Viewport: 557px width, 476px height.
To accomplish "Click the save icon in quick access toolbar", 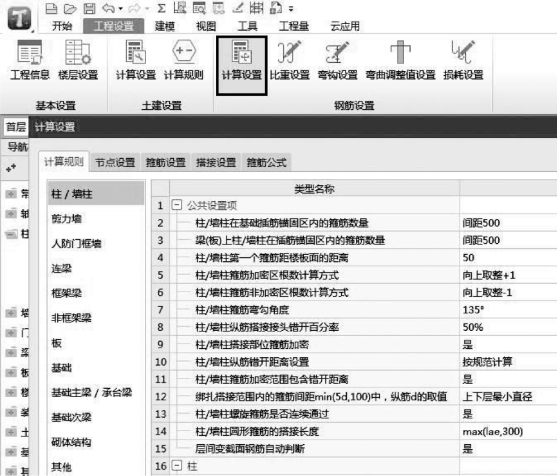I will click(89, 8).
